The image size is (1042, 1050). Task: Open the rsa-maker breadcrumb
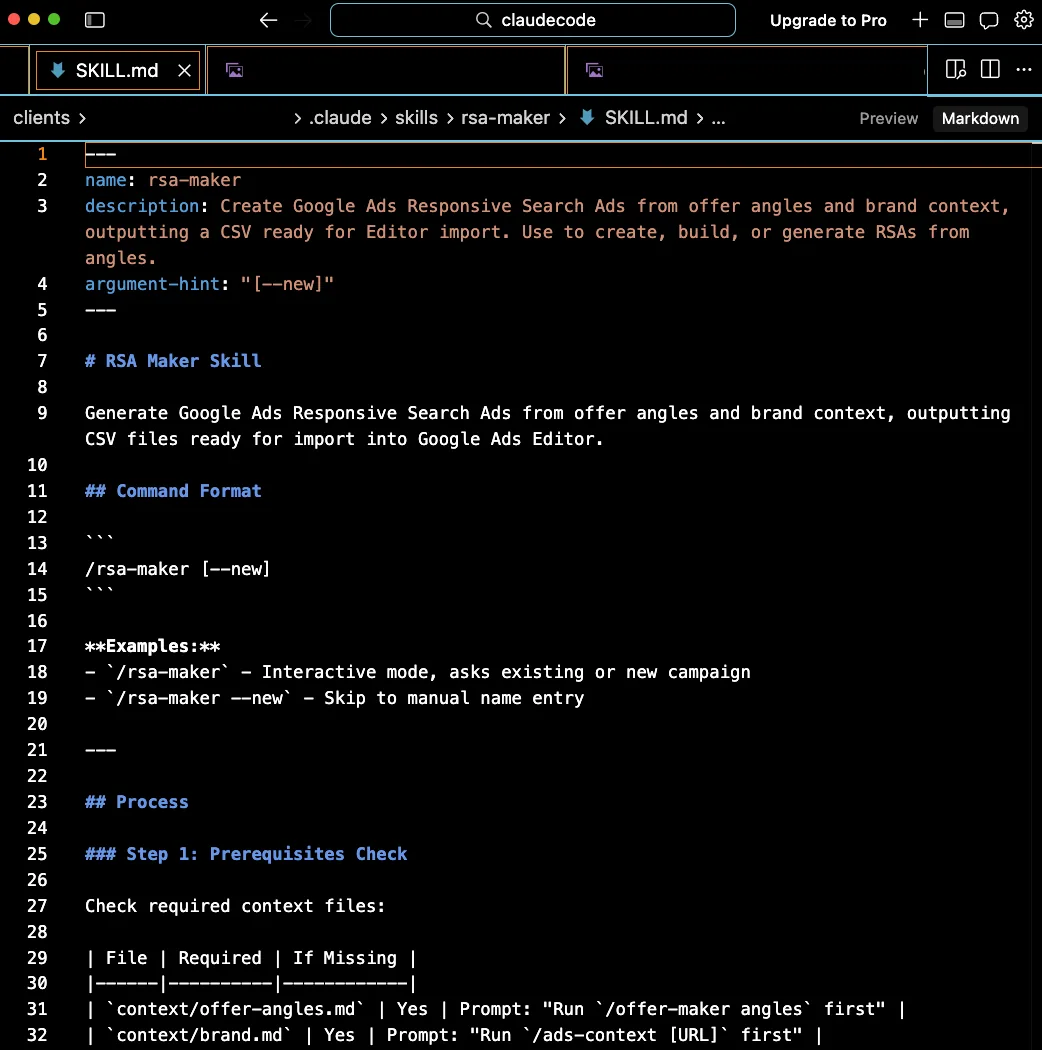(x=505, y=118)
